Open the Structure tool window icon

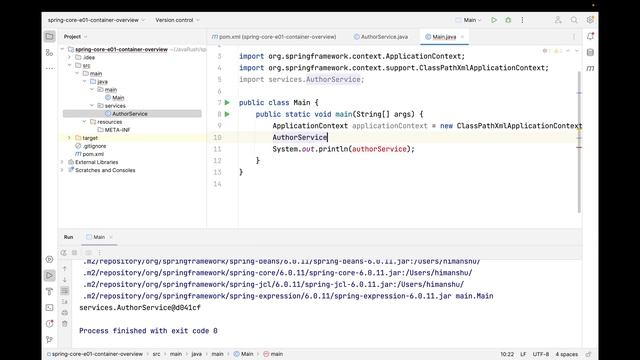tap(49, 53)
